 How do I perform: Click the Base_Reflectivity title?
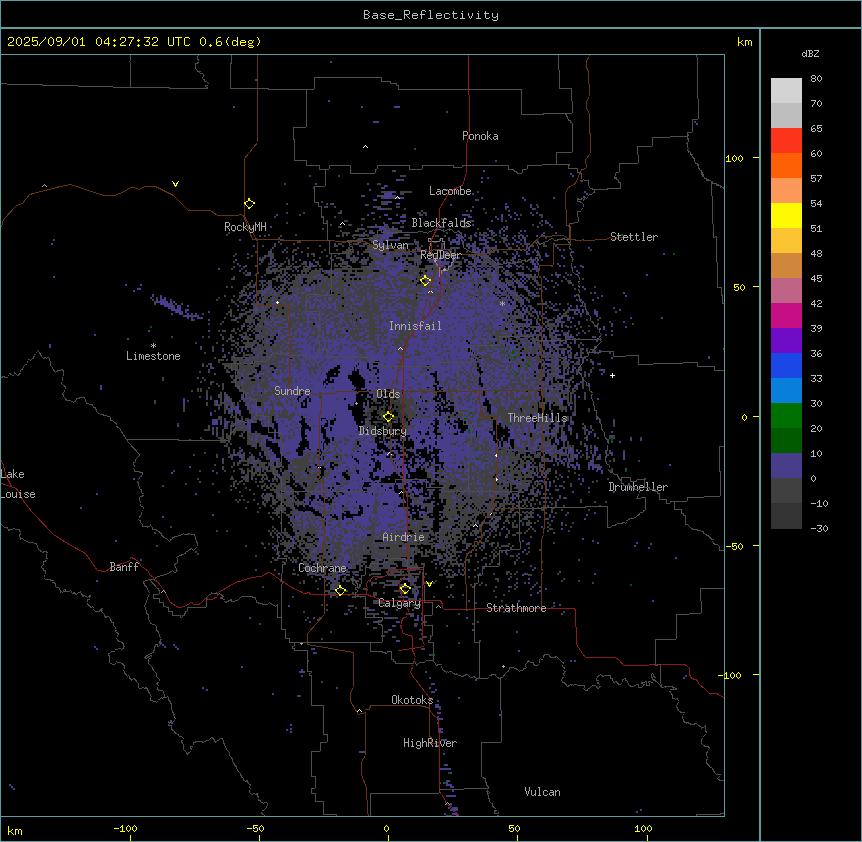431,15
